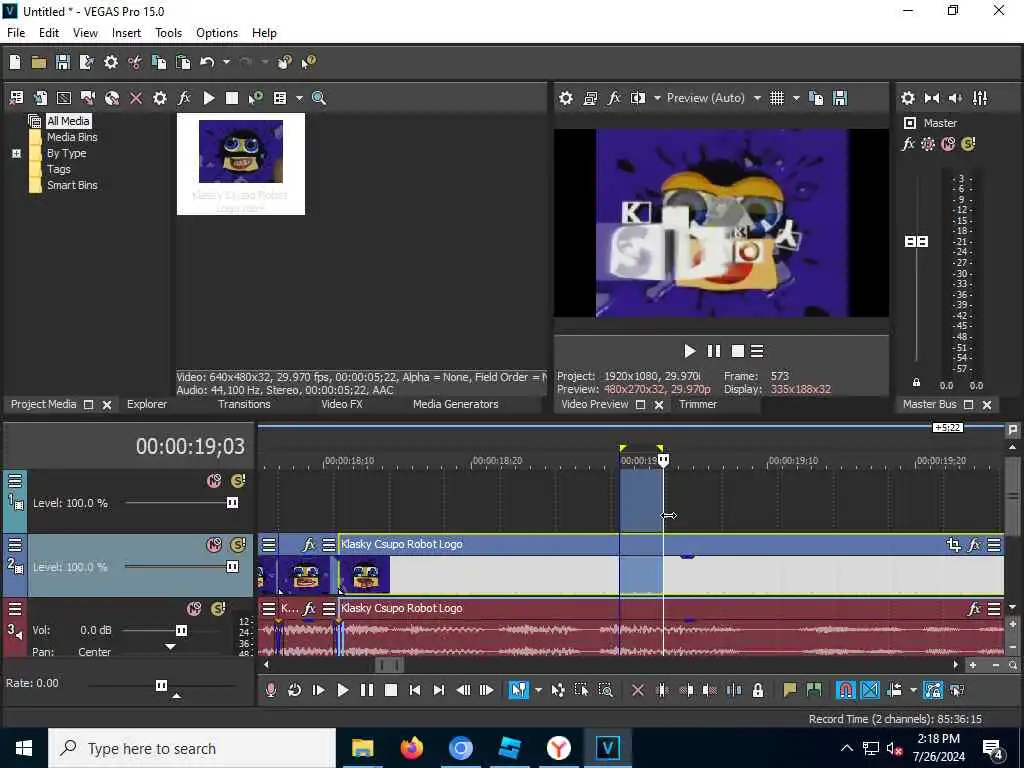Image resolution: width=1024 pixels, height=768 pixels.
Task: Toggle Loop Playback in transport bar
Action: pos(295,690)
